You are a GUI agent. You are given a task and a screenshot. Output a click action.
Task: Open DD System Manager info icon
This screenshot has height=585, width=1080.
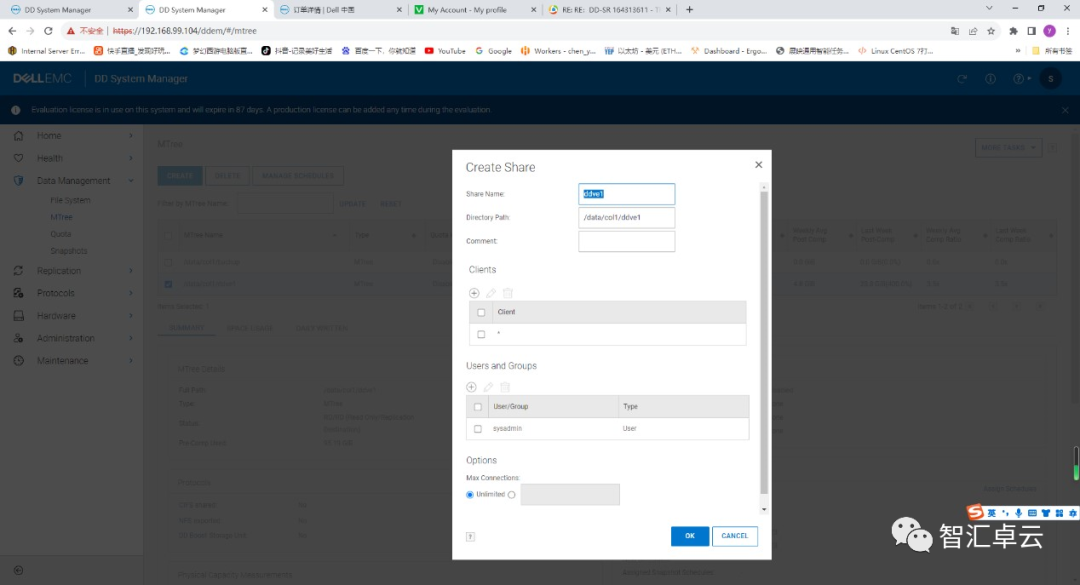(990, 79)
